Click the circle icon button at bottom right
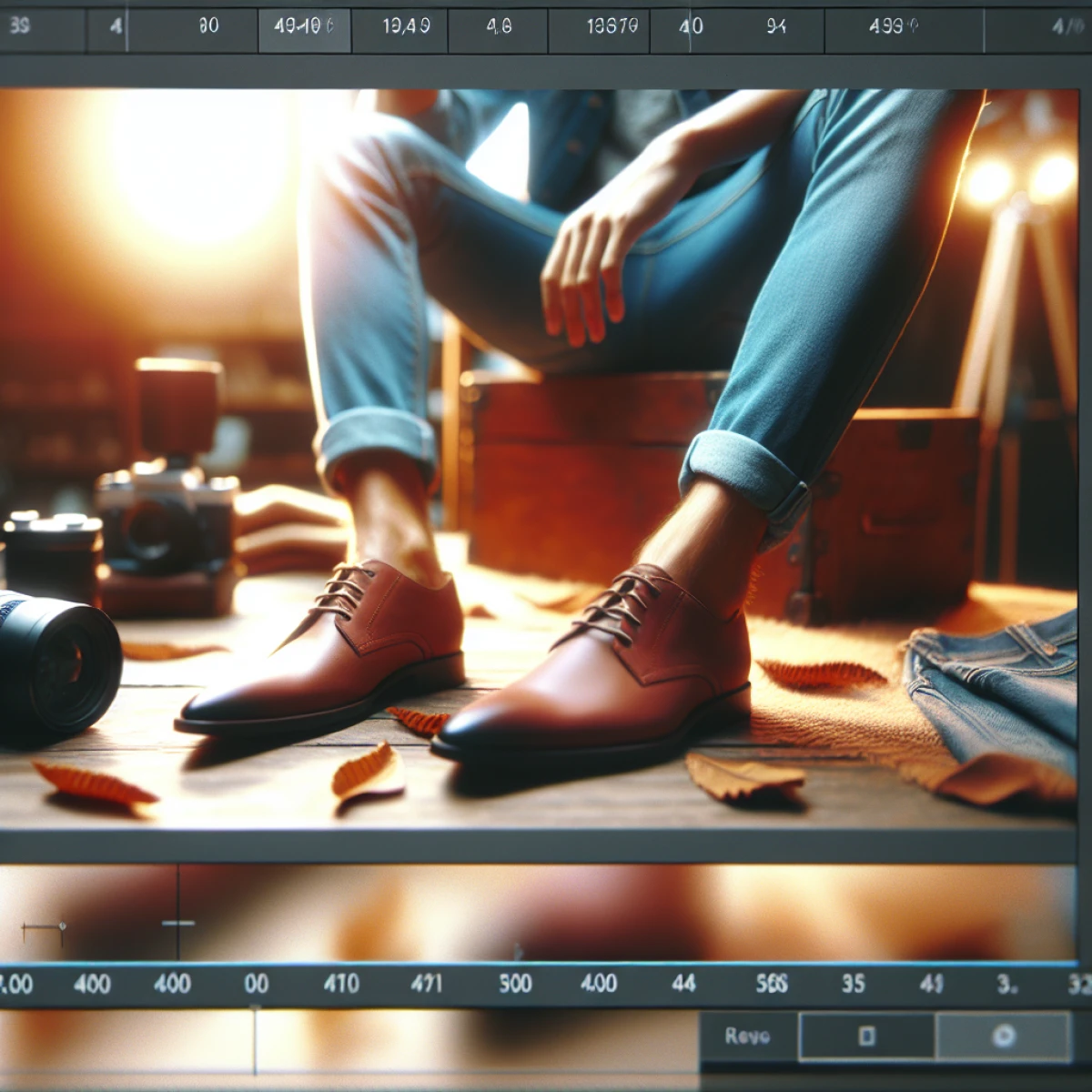1092x1092 pixels. 1003,1036
